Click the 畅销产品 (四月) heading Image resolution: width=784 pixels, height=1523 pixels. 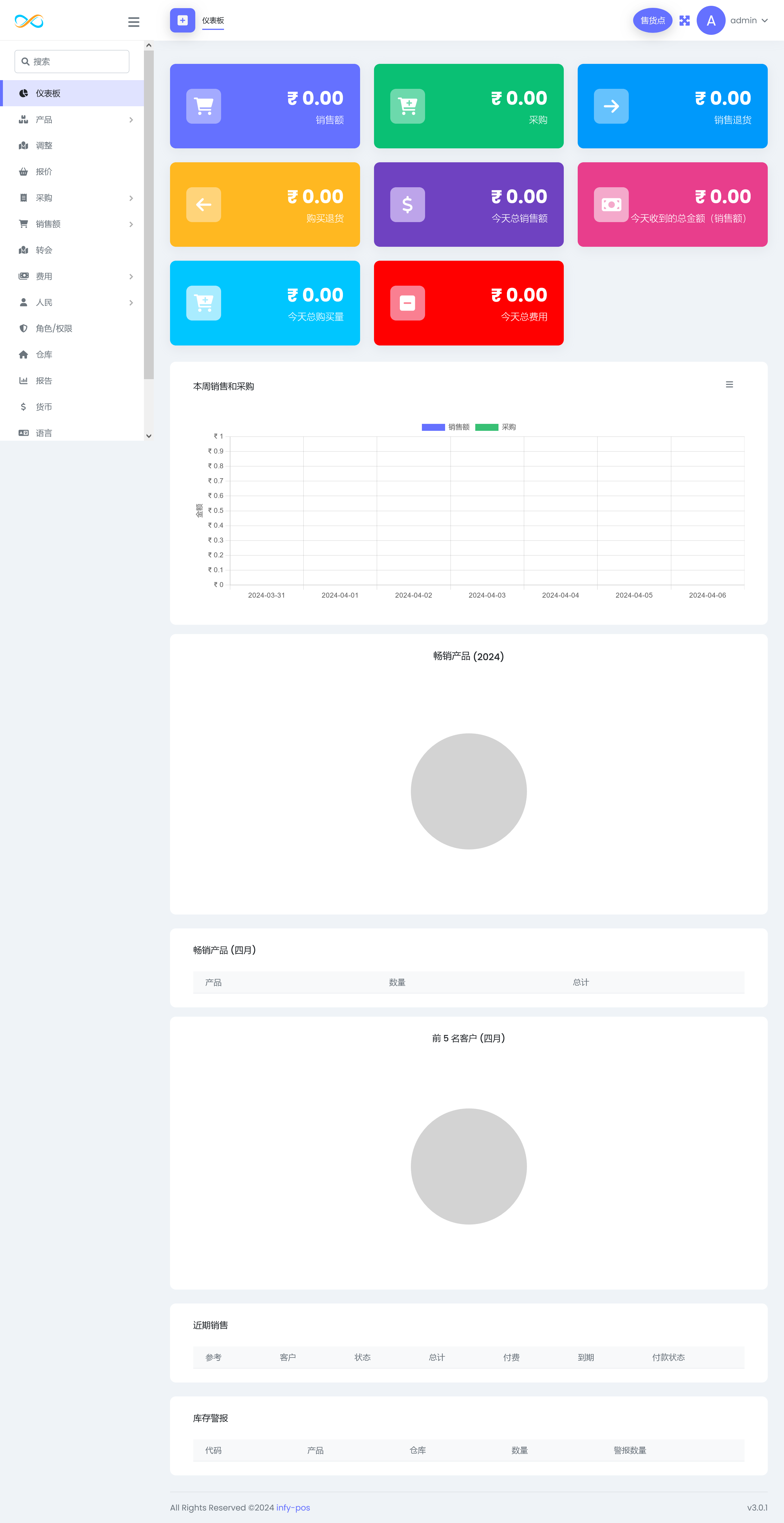pos(225,950)
